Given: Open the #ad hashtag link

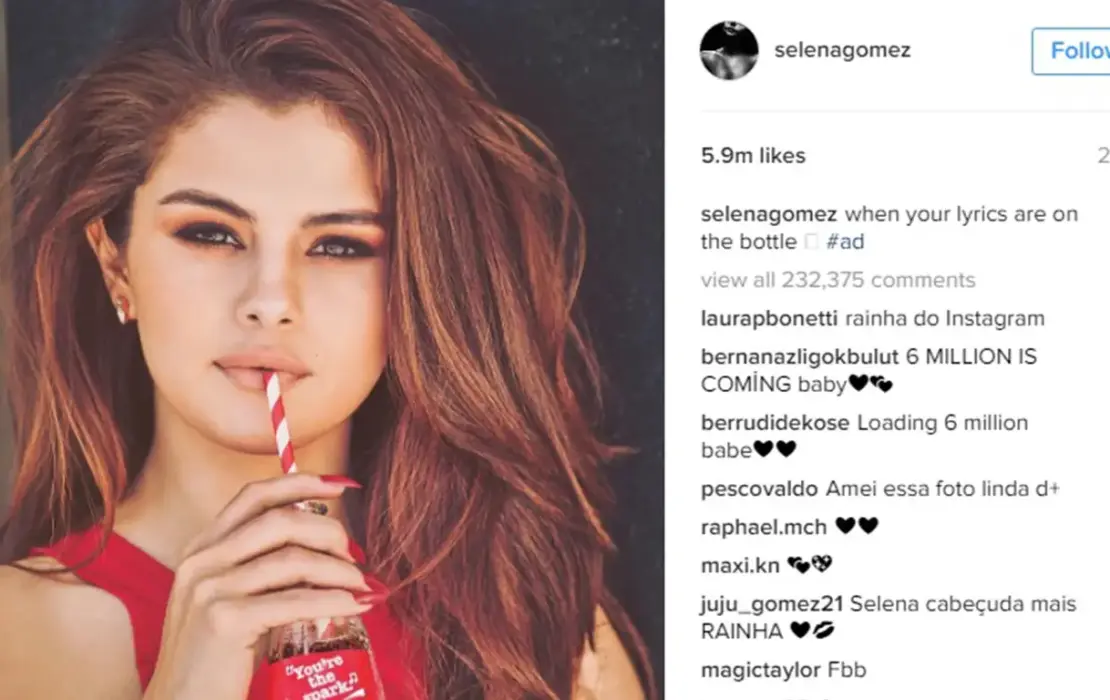Looking at the screenshot, I should pyautogui.click(x=845, y=242).
